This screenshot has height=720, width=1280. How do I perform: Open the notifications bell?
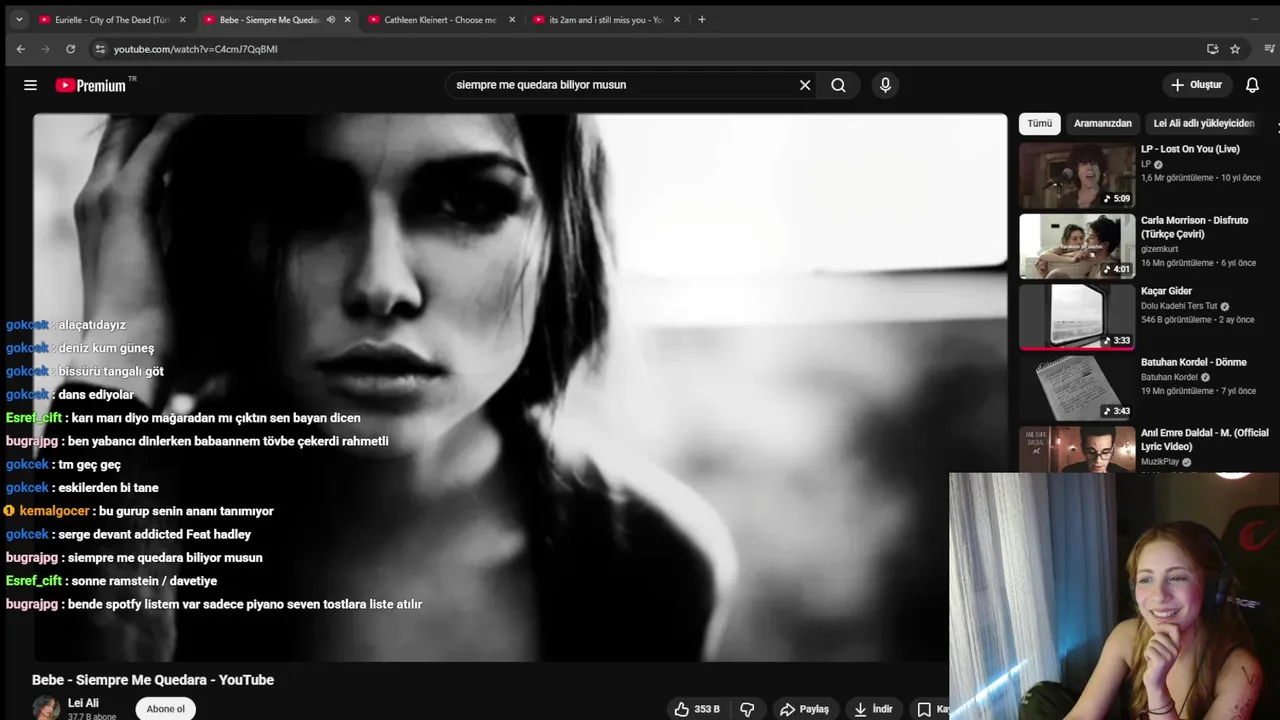coord(1252,85)
